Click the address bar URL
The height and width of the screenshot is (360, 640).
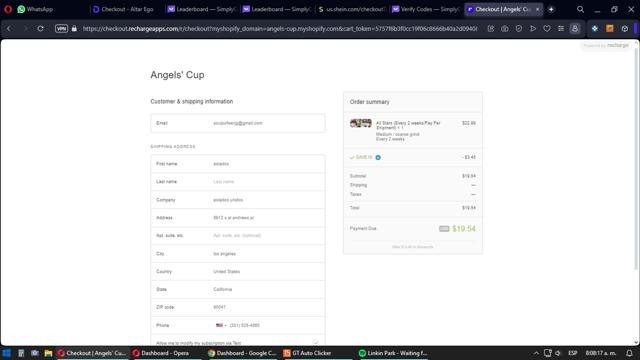point(280,29)
